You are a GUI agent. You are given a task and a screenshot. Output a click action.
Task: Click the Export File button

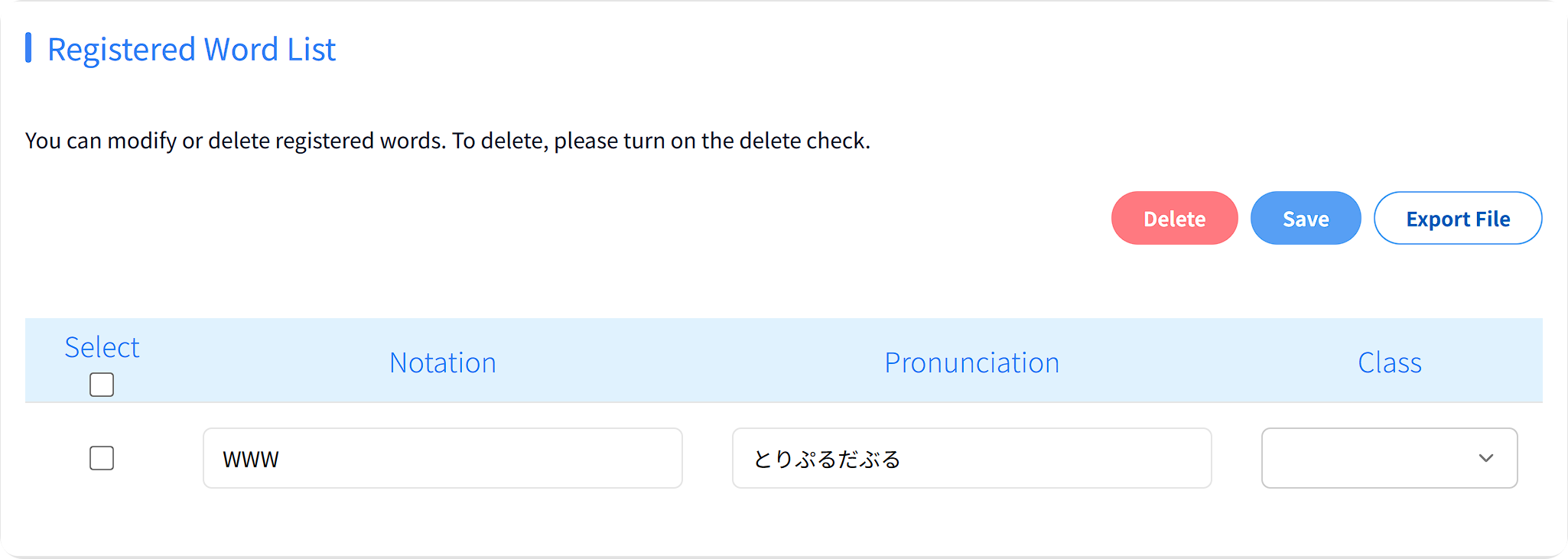(1457, 219)
